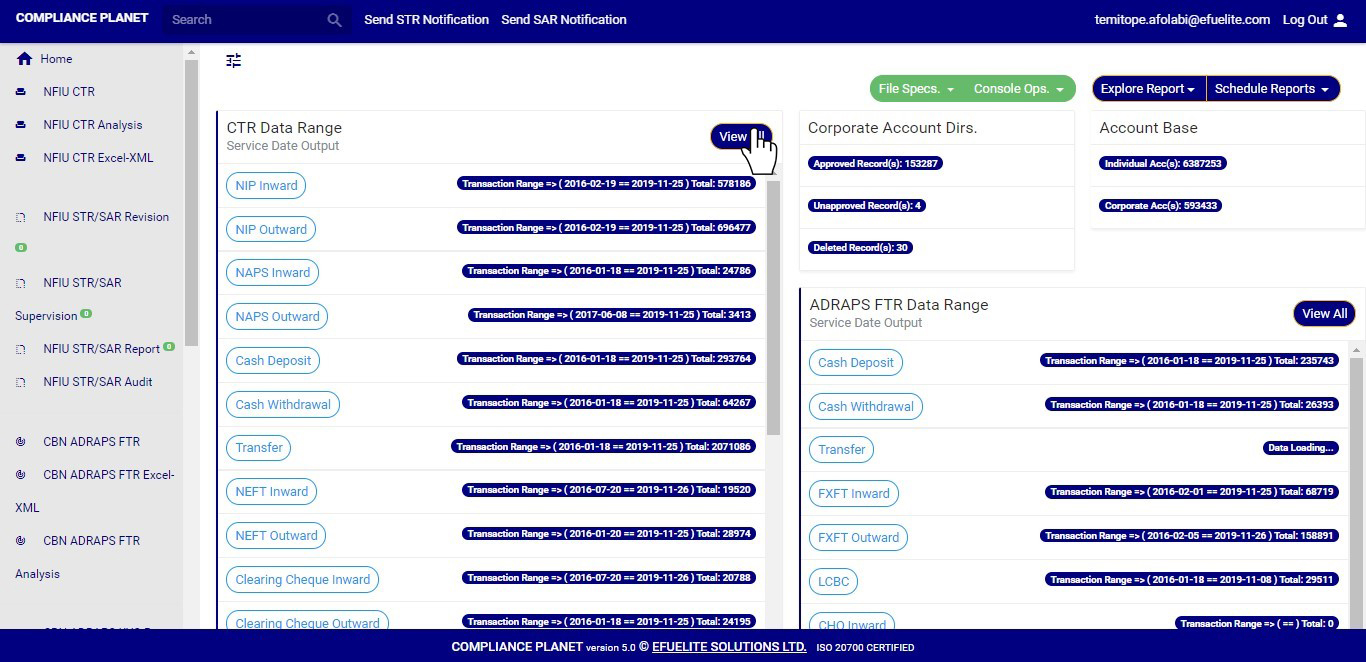Click the NFIU CTR Excel-XML icon
Viewport: 1366px width, 662px height.
(21, 158)
